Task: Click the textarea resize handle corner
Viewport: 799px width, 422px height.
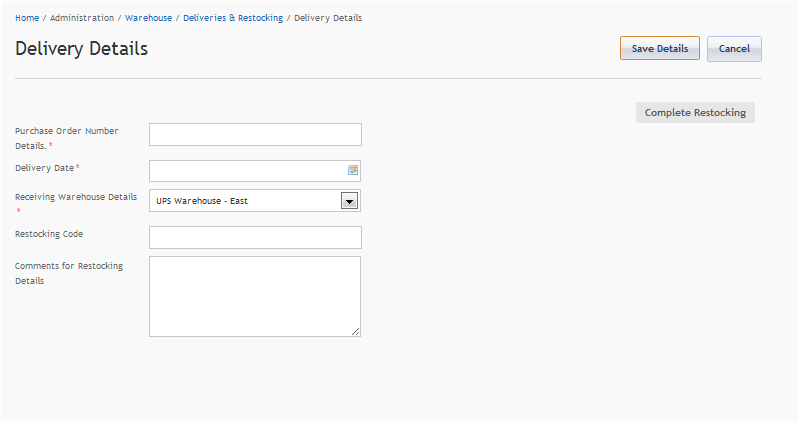Action: [x=355, y=331]
